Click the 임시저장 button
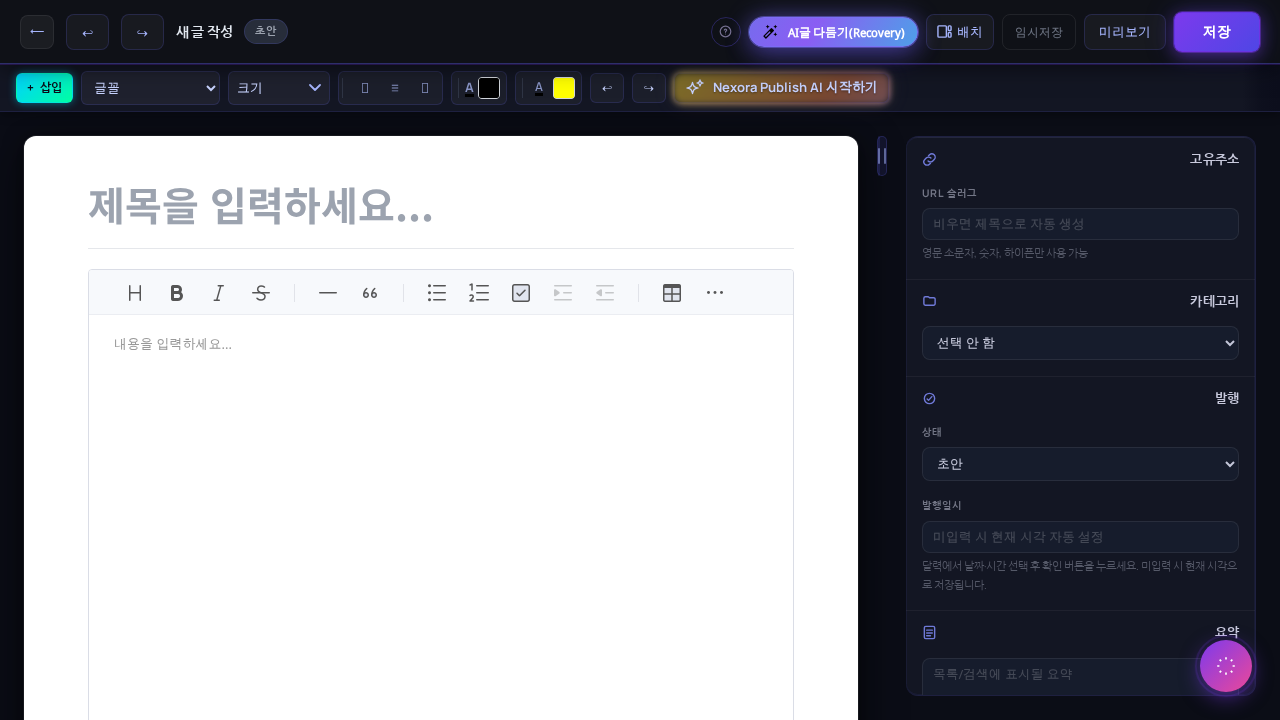The height and width of the screenshot is (720, 1280). (x=1038, y=32)
